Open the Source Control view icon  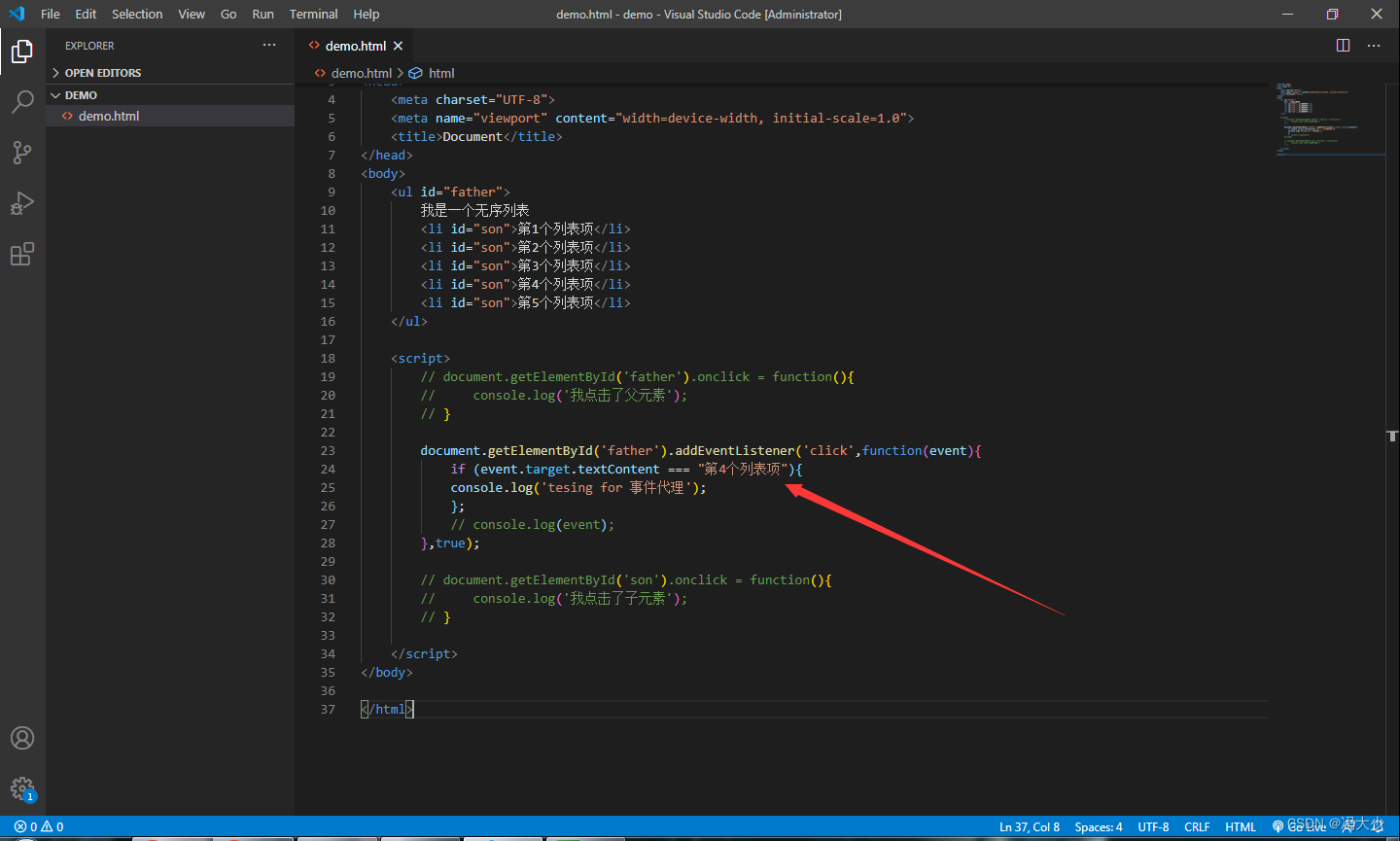22,152
